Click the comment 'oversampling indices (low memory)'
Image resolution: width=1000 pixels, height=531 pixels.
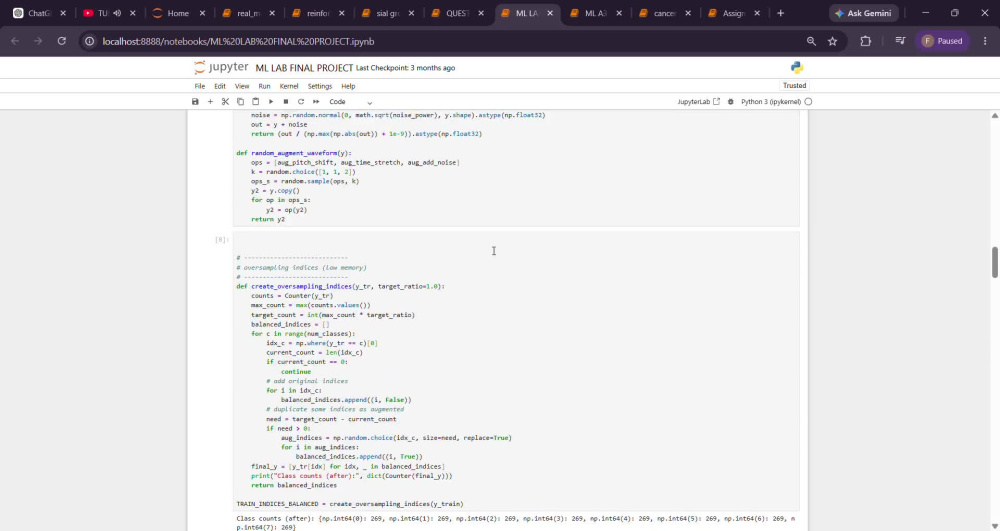pos(301,268)
